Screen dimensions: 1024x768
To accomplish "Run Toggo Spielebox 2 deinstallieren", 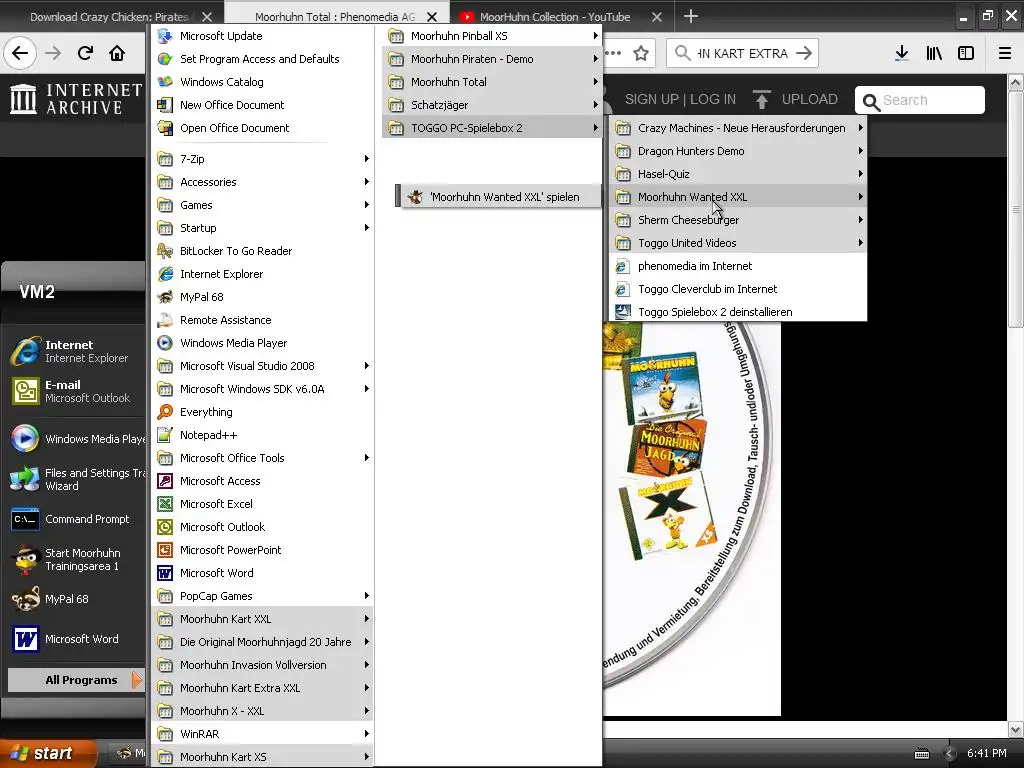I will [x=738, y=312].
